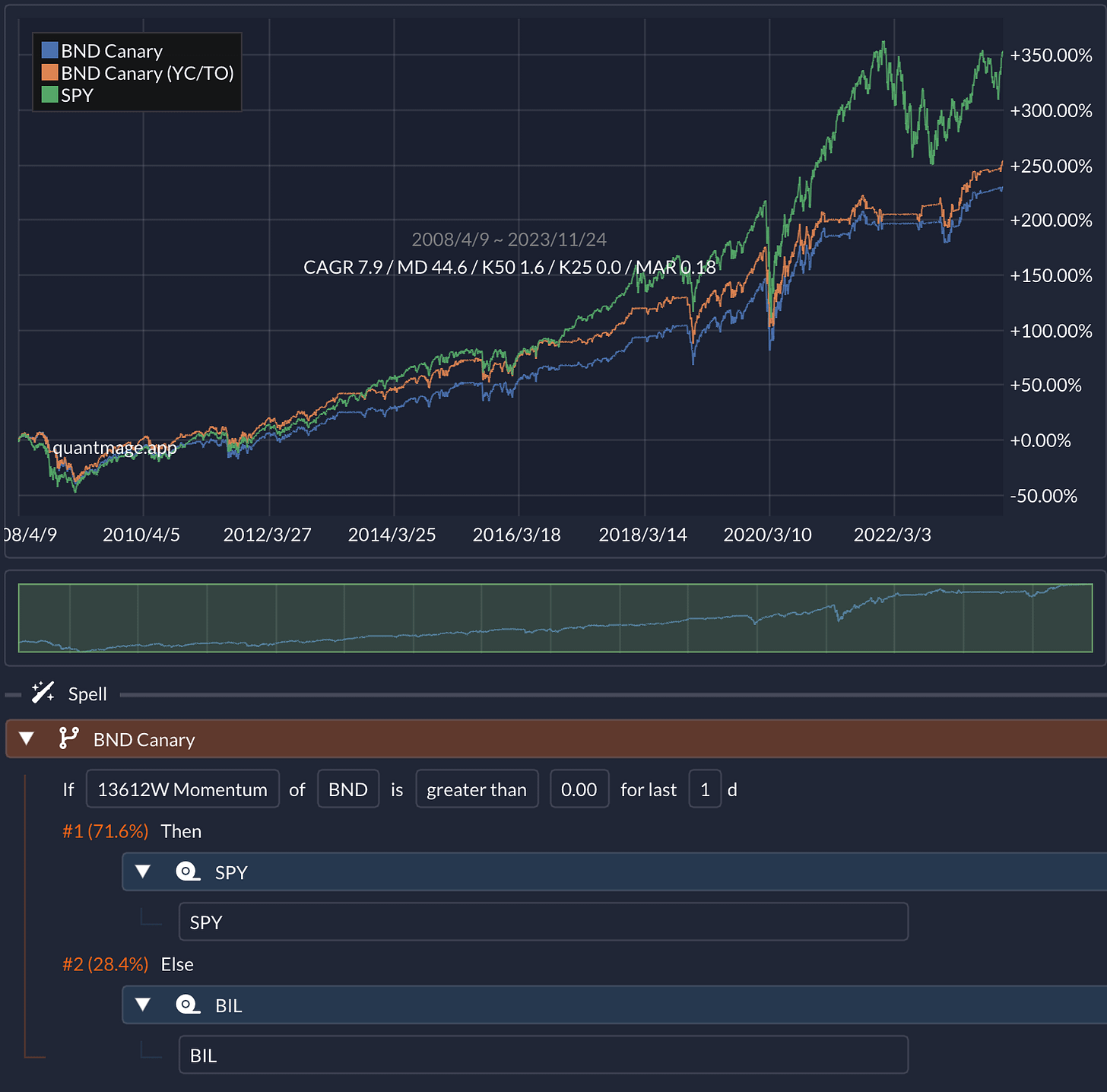Click the 2012/3/27 axis date label
The width and height of the screenshot is (1107, 1092).
point(267,535)
